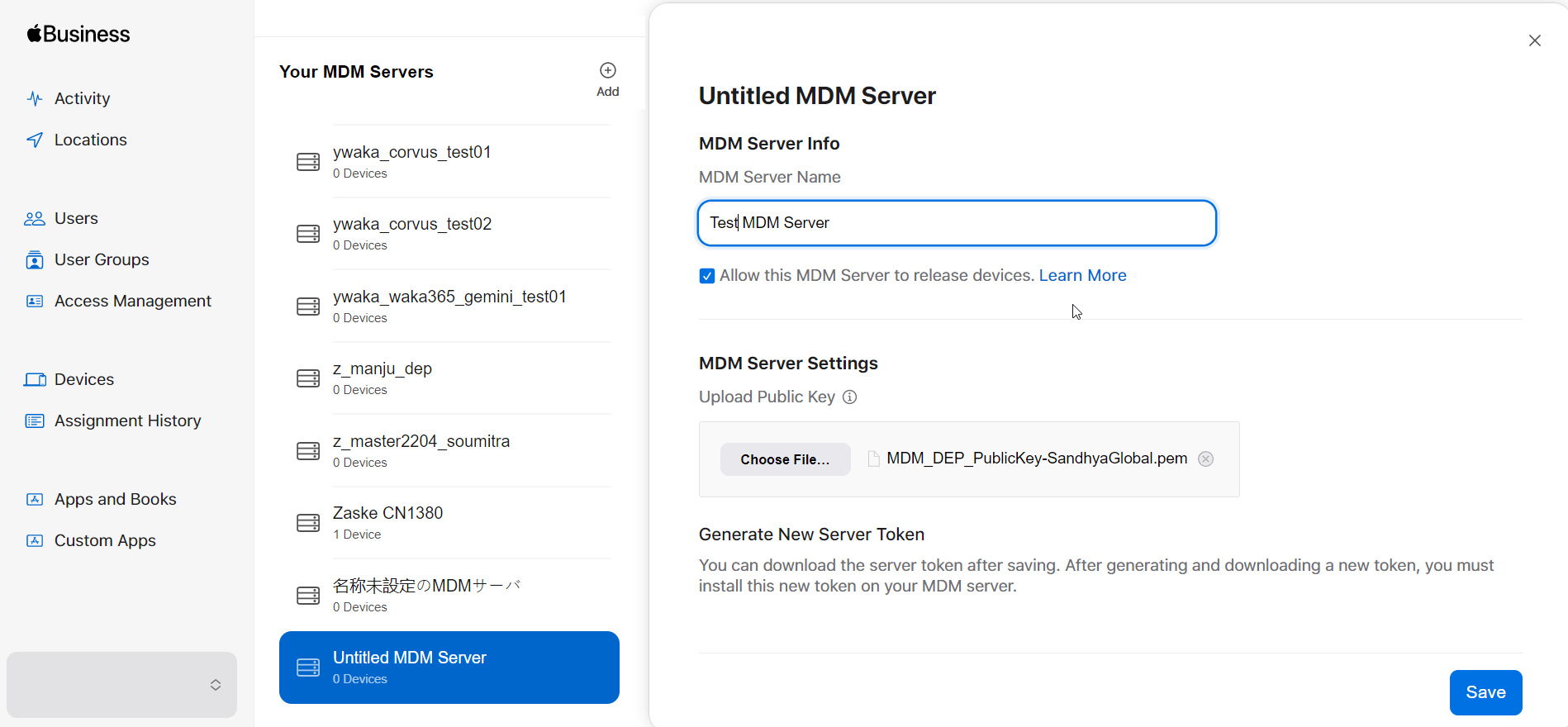
Task: Open Custom Apps
Action: pyautogui.click(x=105, y=540)
